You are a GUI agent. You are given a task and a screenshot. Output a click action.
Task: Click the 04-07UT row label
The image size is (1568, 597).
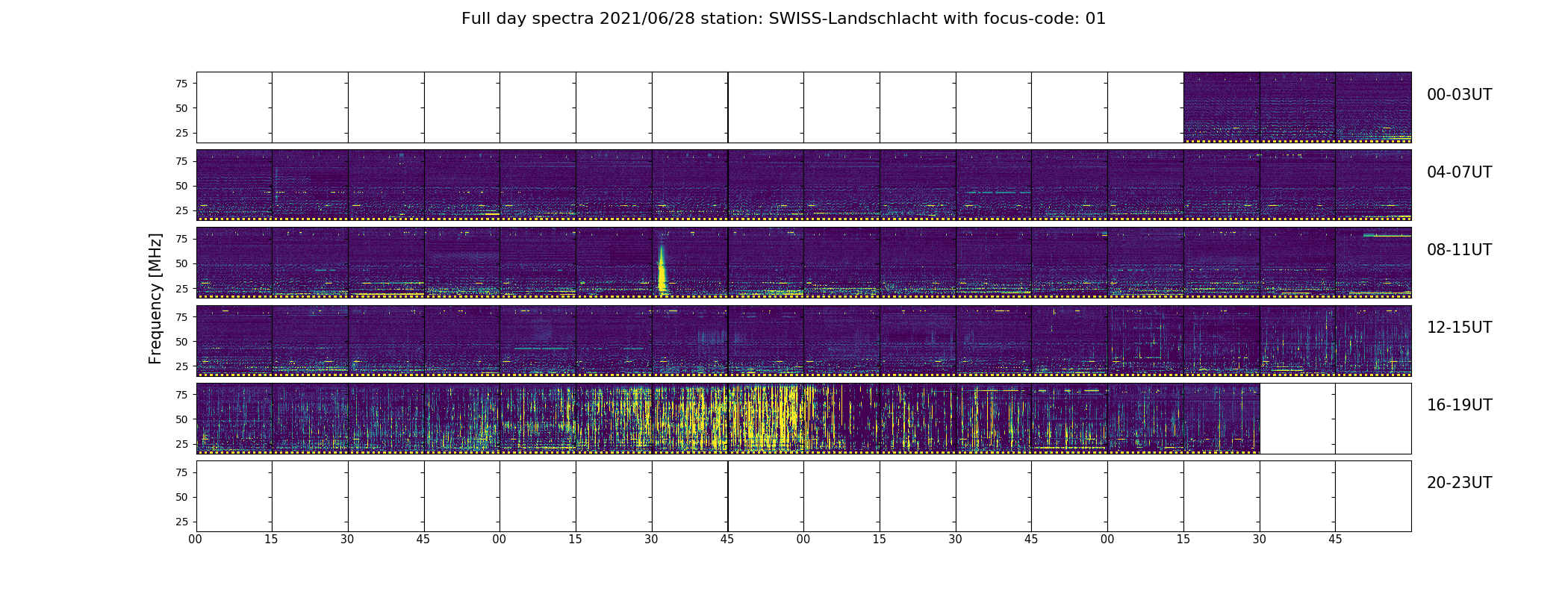(1459, 172)
